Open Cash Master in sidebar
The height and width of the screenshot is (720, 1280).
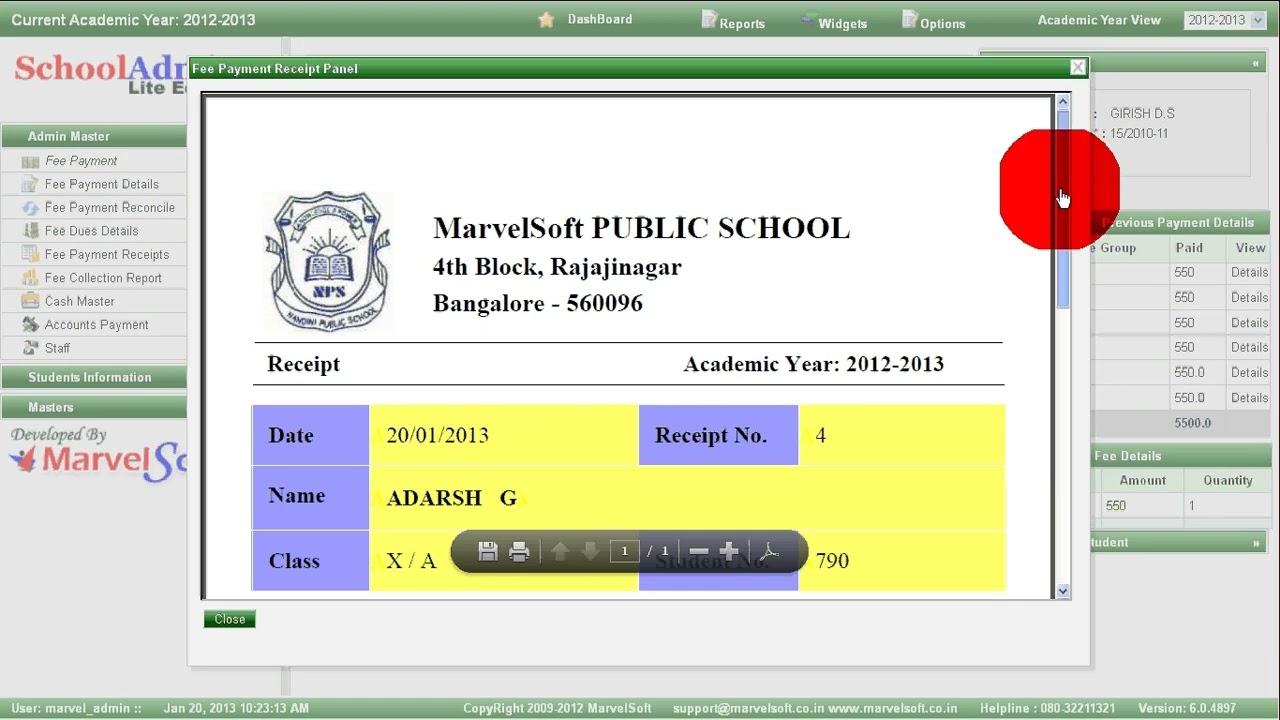click(80, 301)
